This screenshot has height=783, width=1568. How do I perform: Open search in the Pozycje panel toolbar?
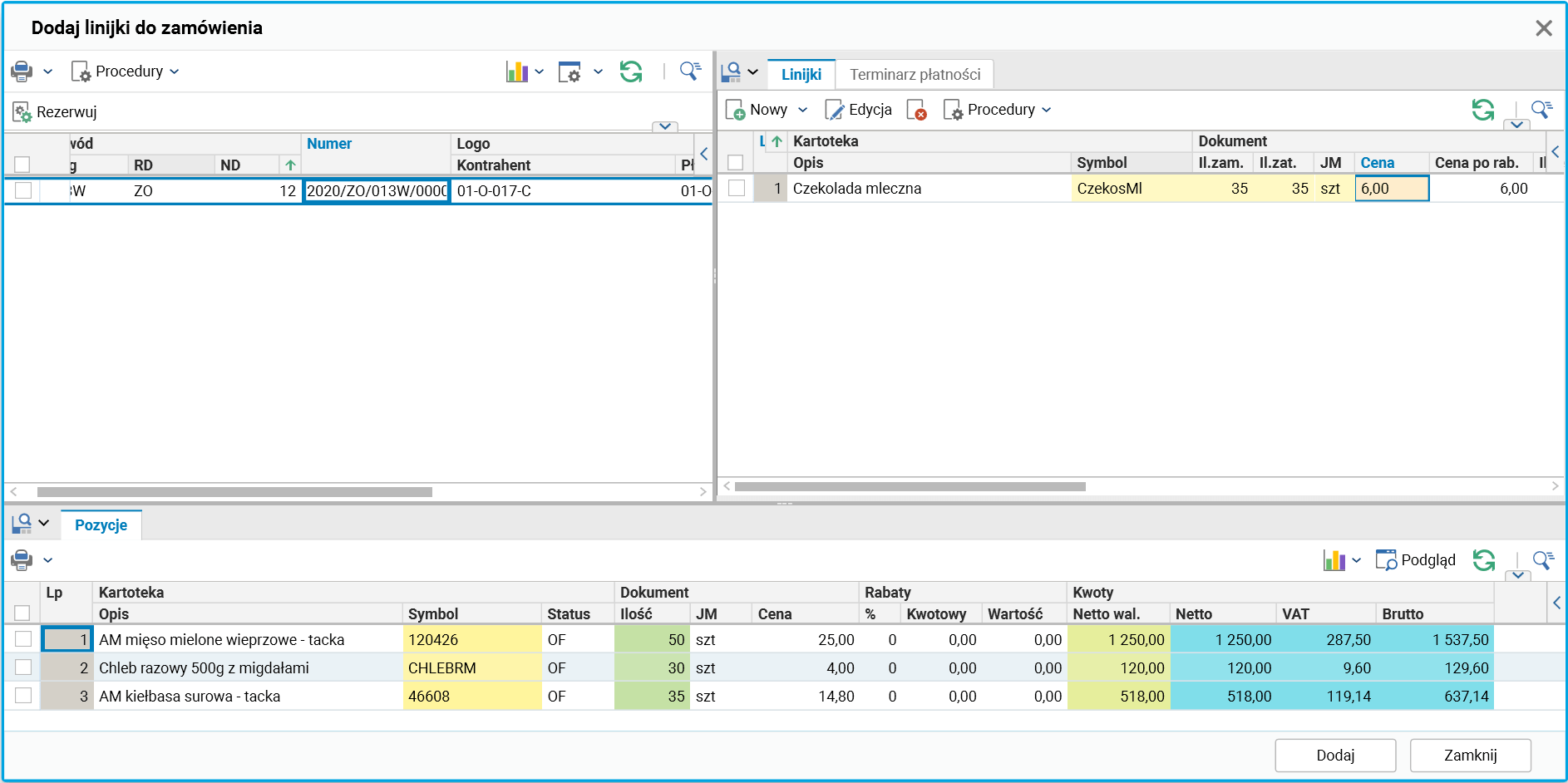point(1543,560)
